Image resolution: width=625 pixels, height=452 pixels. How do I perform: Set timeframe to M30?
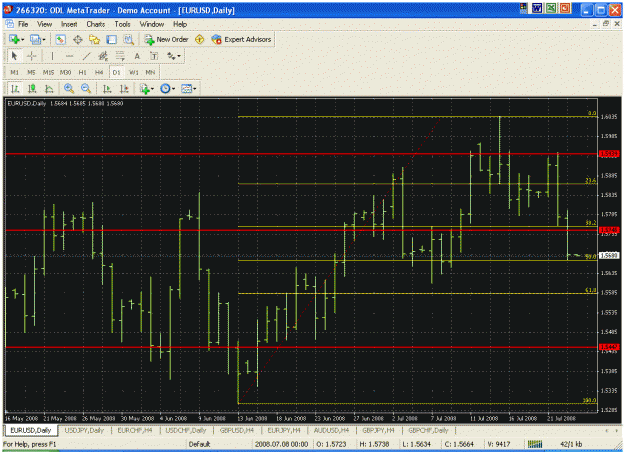65,73
